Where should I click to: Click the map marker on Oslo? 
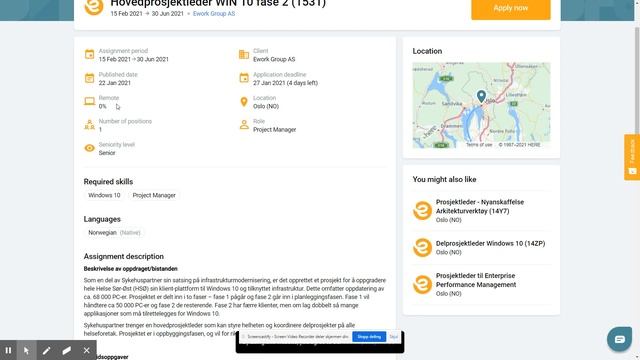481,96
